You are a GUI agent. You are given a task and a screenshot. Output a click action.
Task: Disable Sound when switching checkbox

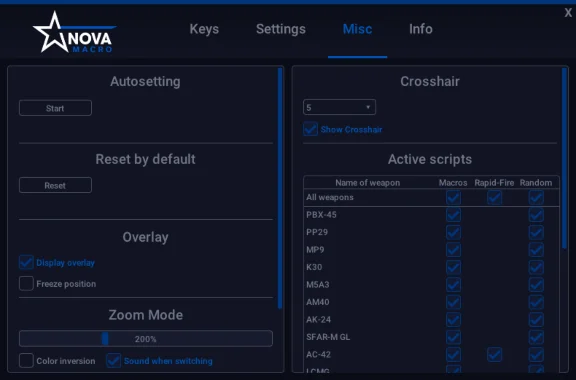114,361
